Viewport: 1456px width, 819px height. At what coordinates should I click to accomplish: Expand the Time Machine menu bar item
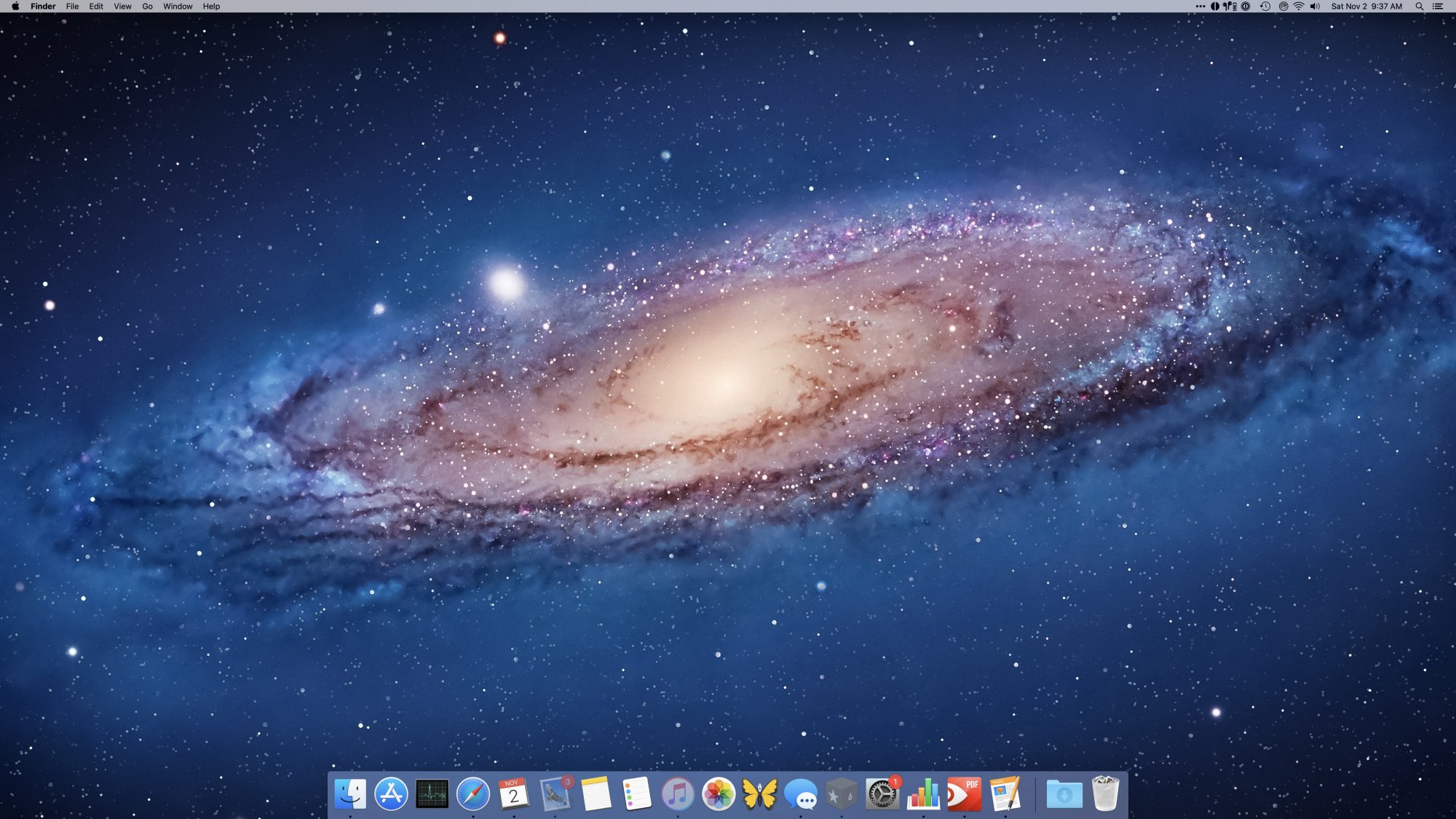tap(1265, 6)
